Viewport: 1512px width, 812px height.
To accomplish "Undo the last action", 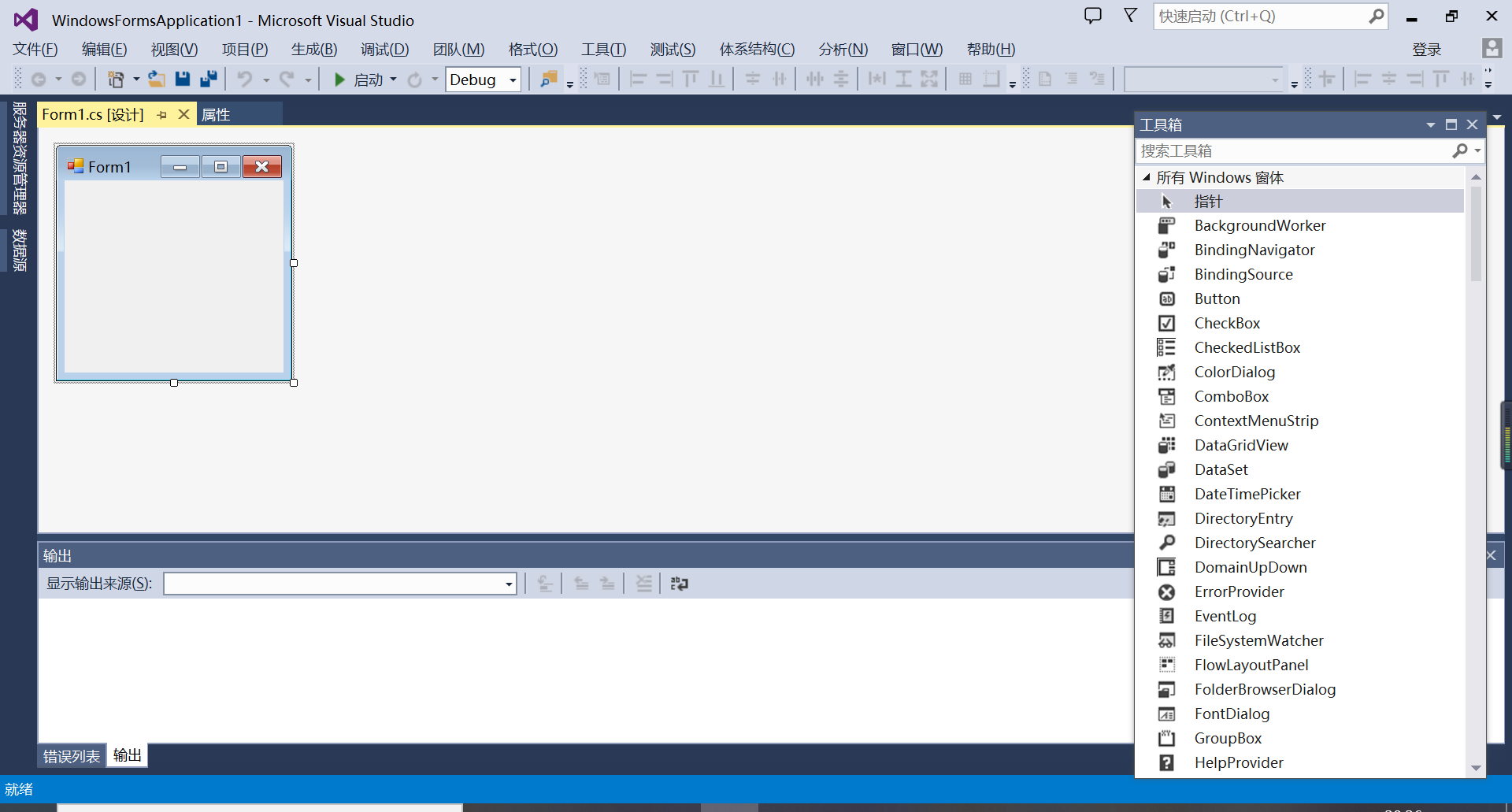I will [x=245, y=79].
